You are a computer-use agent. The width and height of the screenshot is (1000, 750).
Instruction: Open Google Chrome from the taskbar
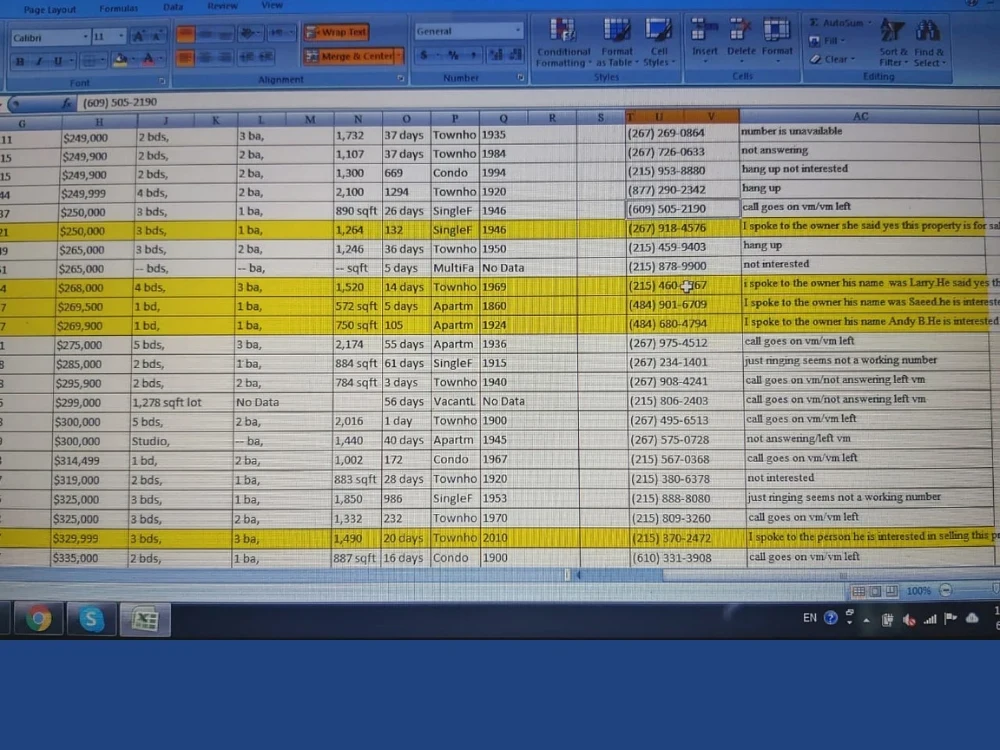point(38,619)
